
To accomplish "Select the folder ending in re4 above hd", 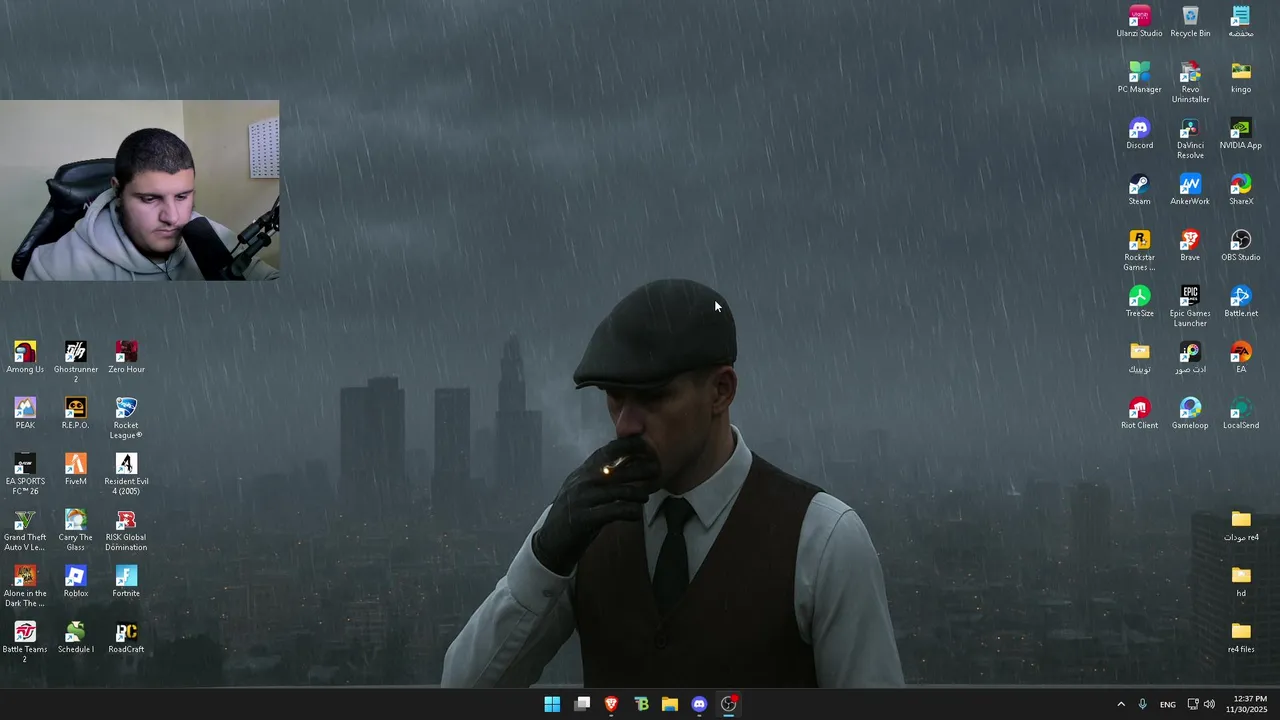I will click(x=1241, y=525).
